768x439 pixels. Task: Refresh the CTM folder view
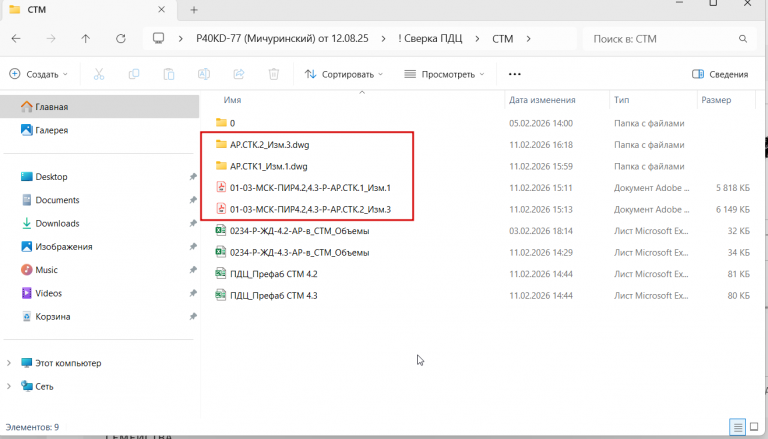(x=120, y=39)
